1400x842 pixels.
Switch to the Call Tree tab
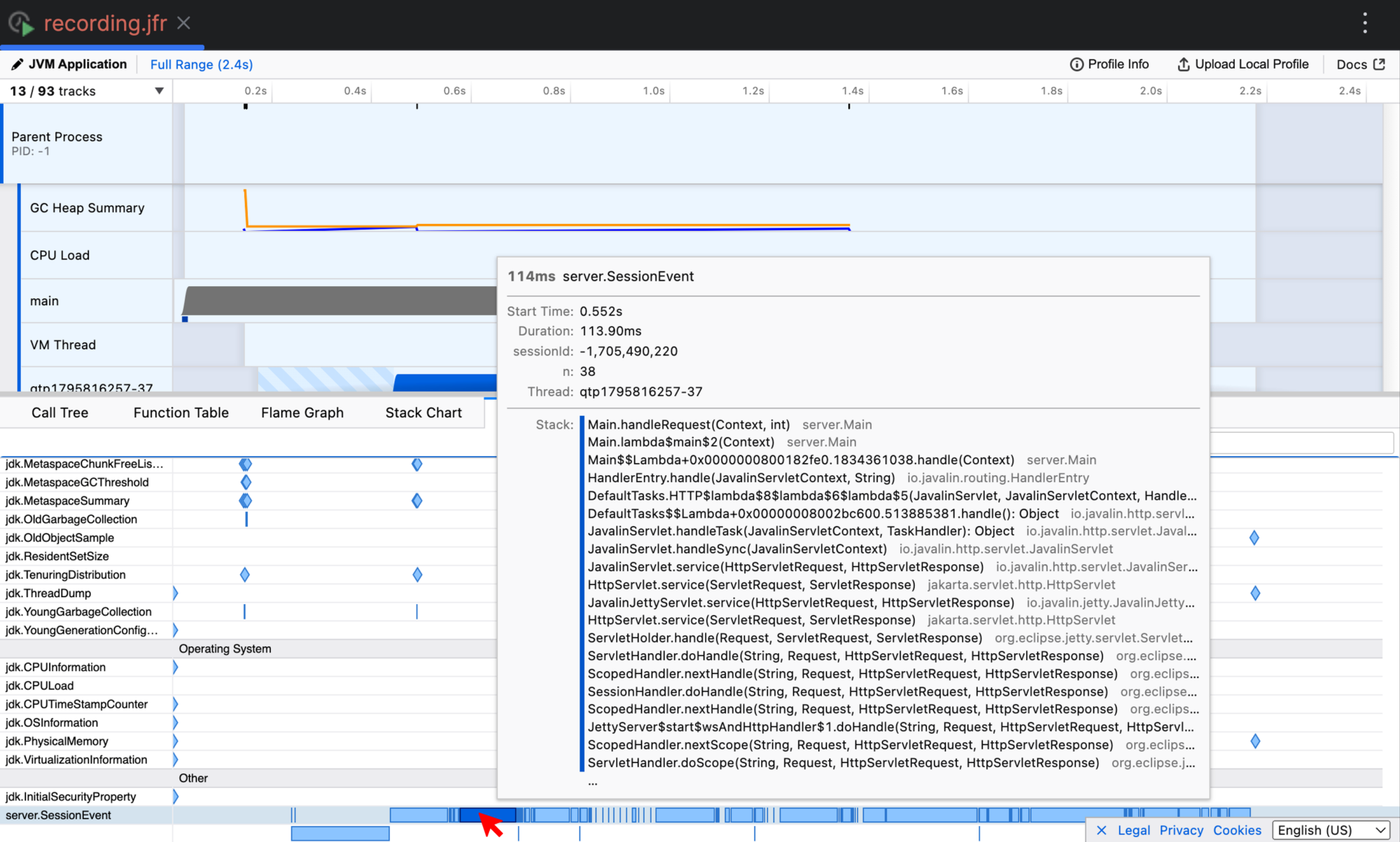(59, 412)
